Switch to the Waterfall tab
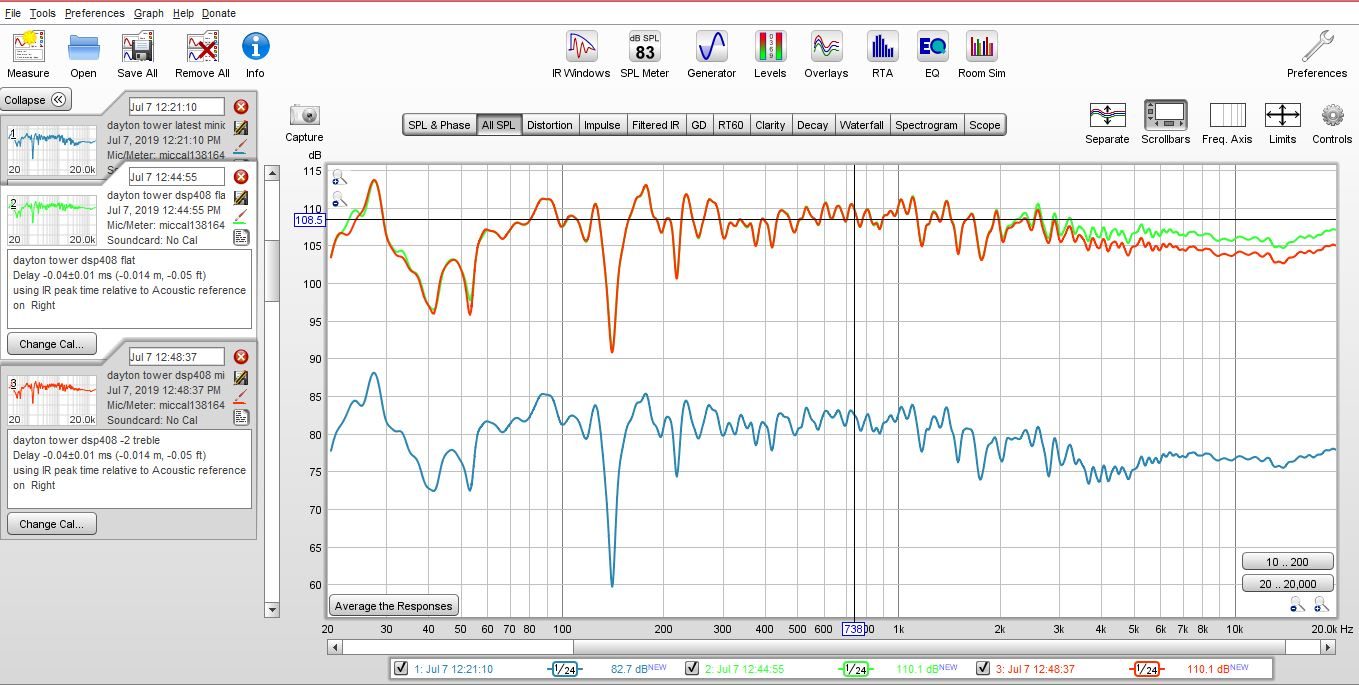Image resolution: width=1359 pixels, height=685 pixels. point(861,125)
